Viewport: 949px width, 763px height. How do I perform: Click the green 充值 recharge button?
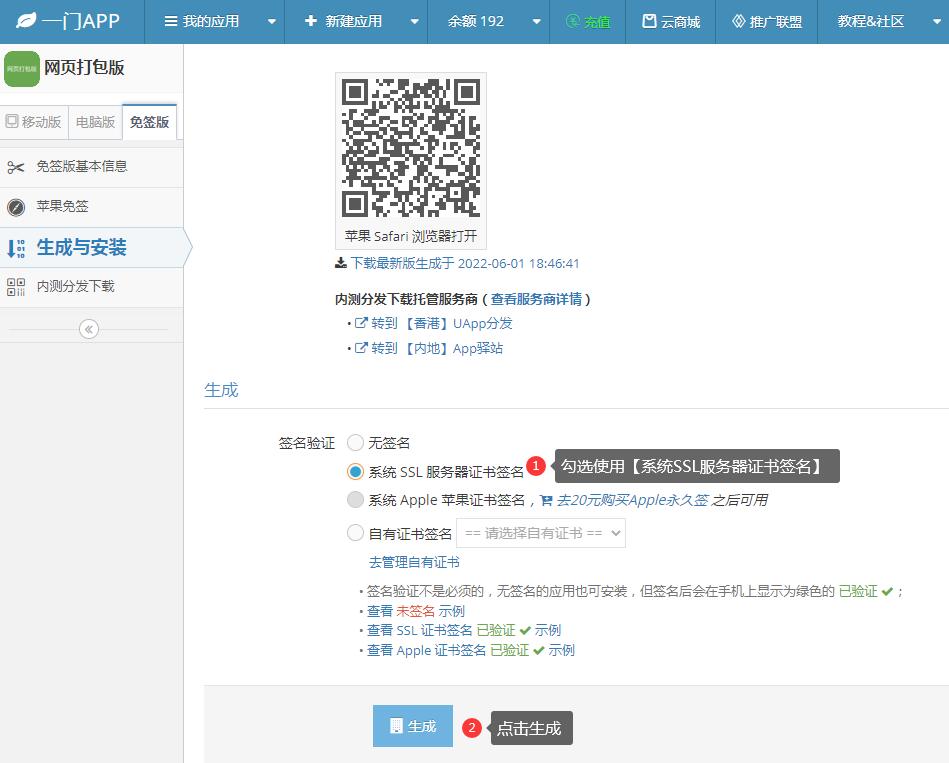588,22
